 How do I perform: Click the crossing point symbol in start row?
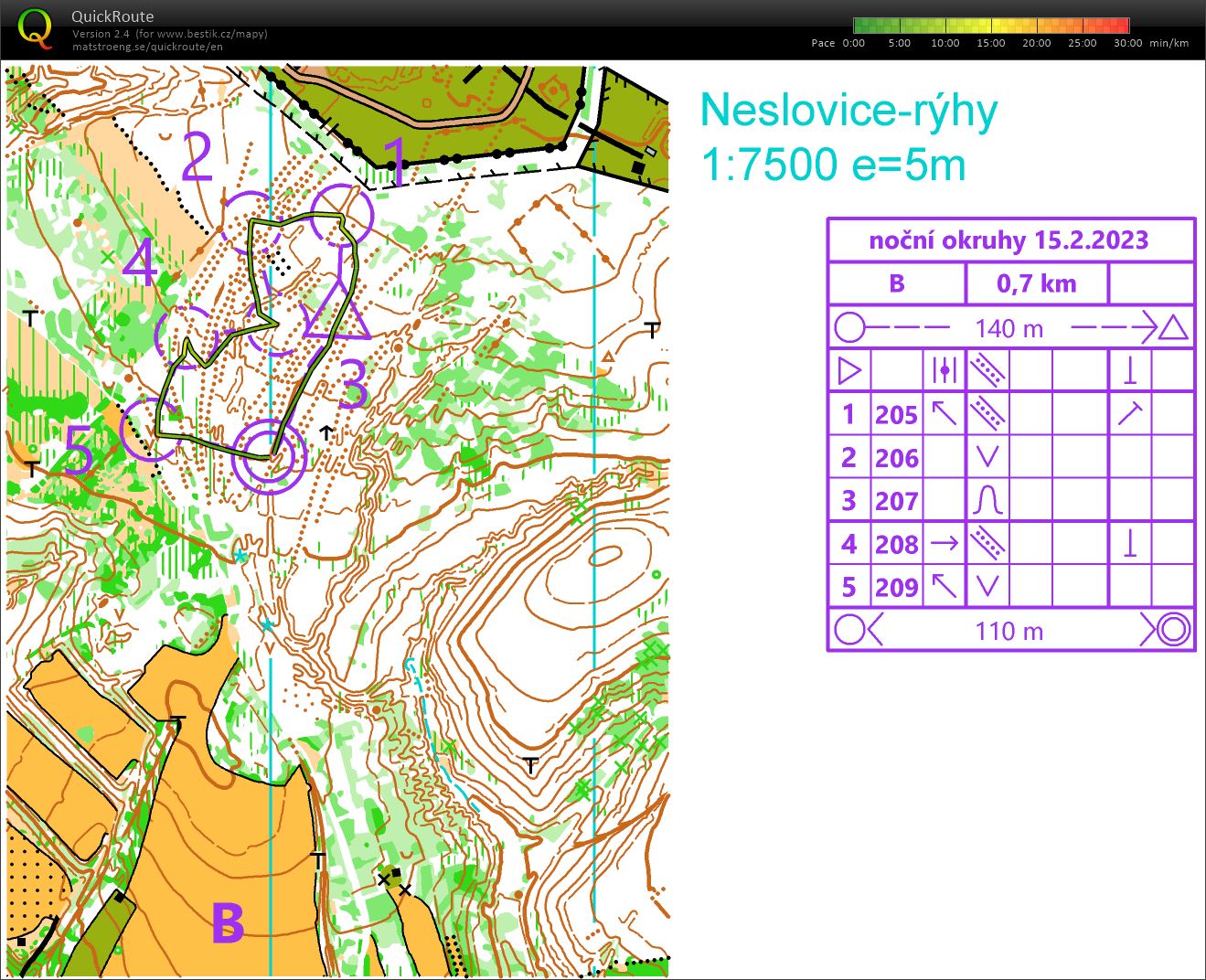(x=944, y=371)
